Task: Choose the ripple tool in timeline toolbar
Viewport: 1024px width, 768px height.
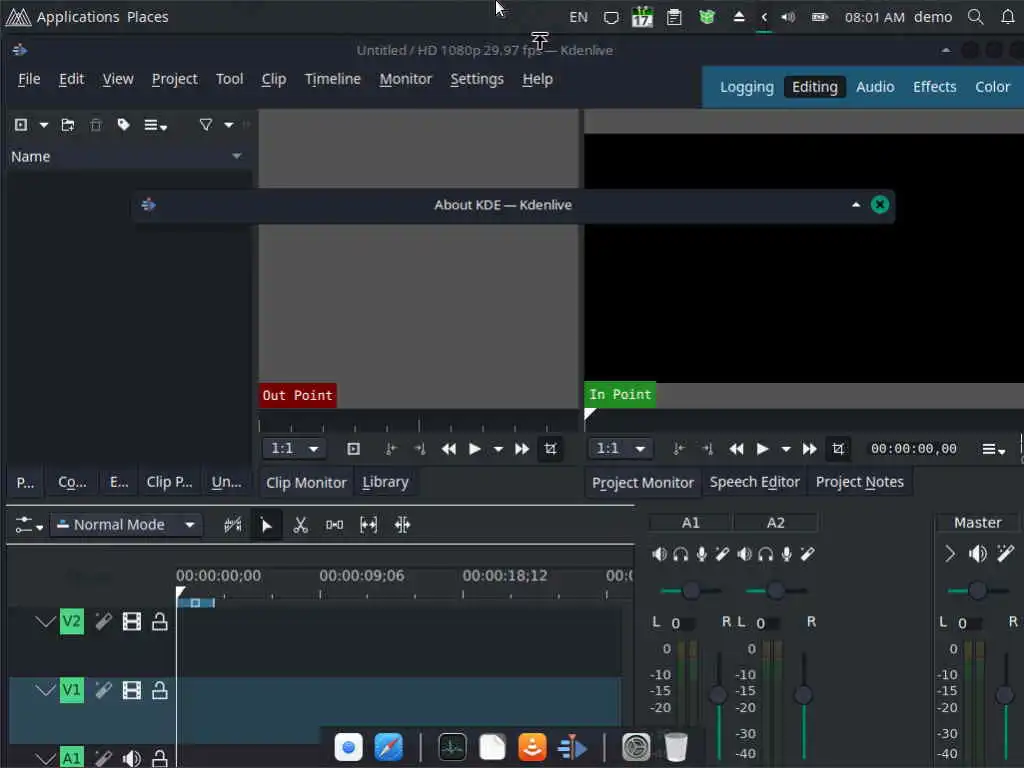Action: (402, 525)
